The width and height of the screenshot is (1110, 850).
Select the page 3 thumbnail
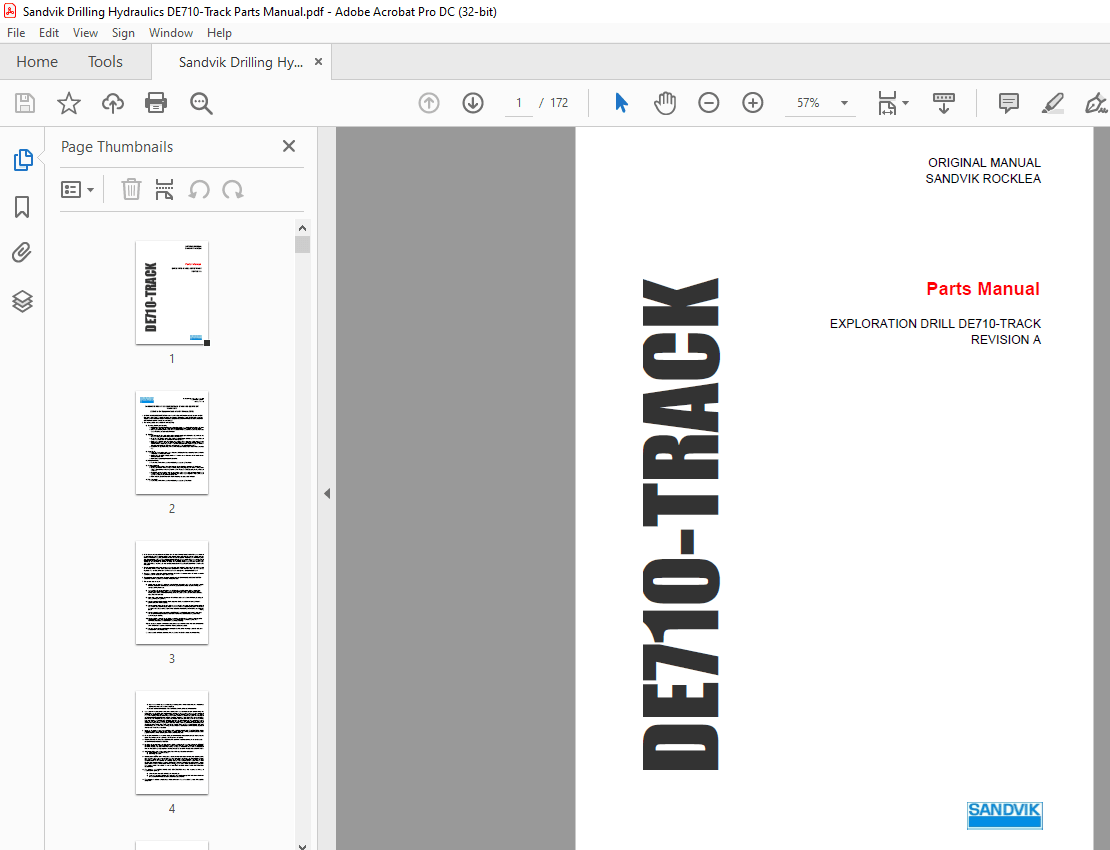[x=172, y=593]
